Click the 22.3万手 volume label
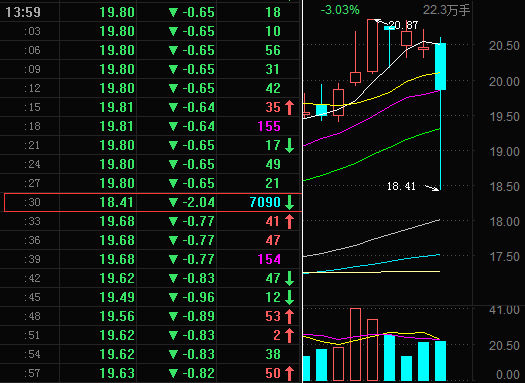This screenshot has width=525, height=383. coord(446,10)
